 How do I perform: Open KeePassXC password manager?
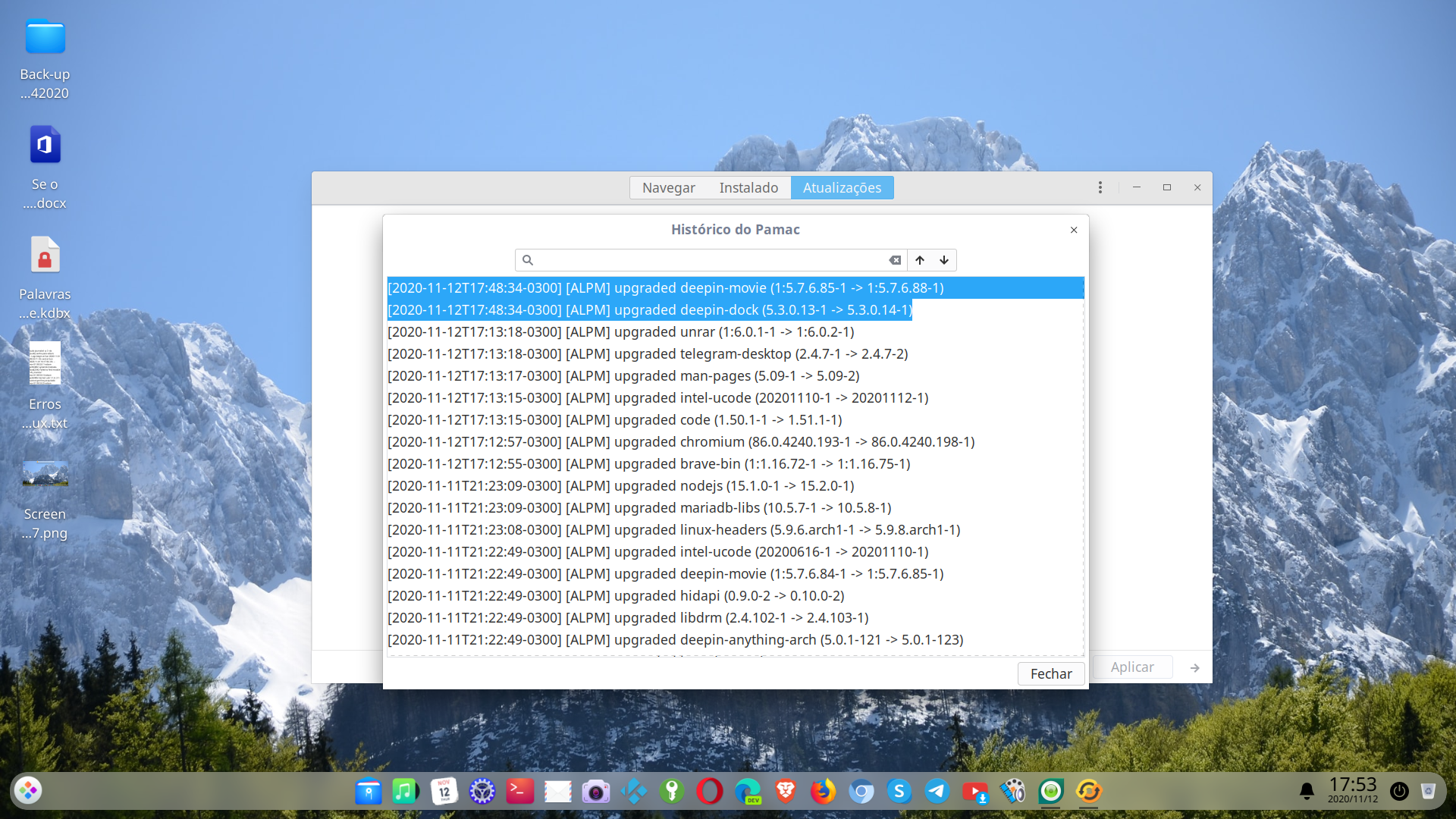click(x=672, y=791)
